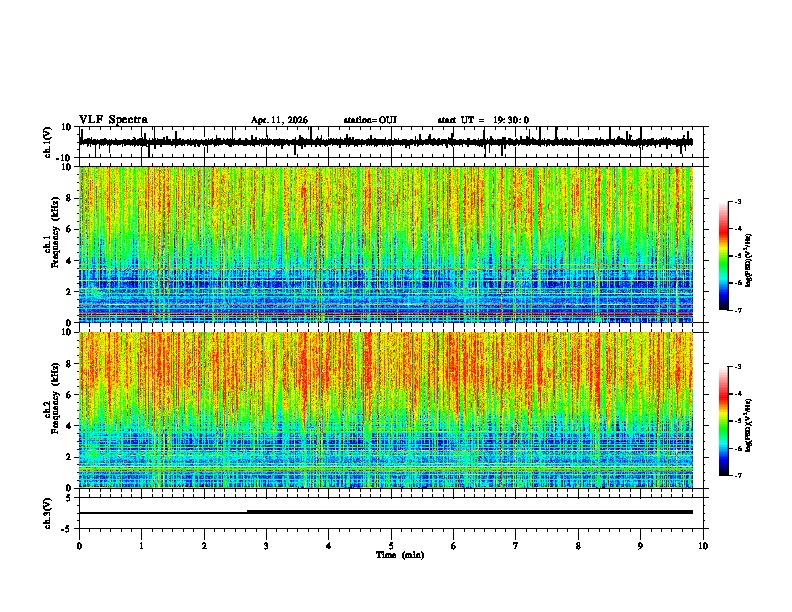This screenshot has height=612, width=792.
Task: Click time axis tick label "9"
Action: click(x=640, y=545)
